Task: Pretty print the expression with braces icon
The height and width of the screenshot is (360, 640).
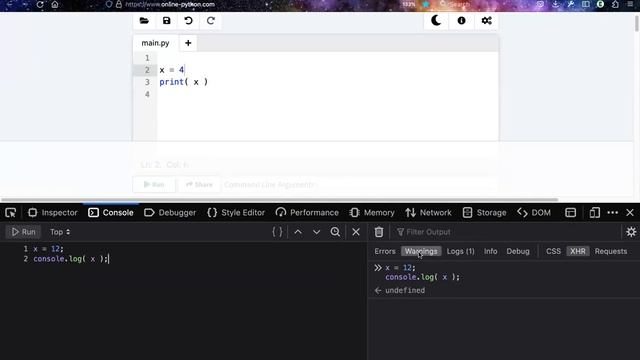Action: [277, 232]
